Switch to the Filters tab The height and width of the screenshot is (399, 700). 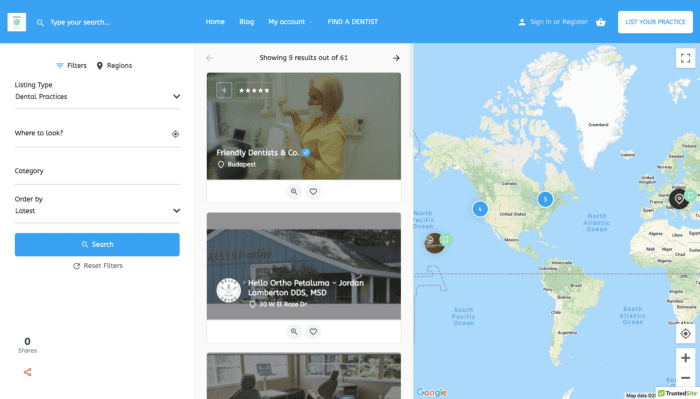(71, 66)
